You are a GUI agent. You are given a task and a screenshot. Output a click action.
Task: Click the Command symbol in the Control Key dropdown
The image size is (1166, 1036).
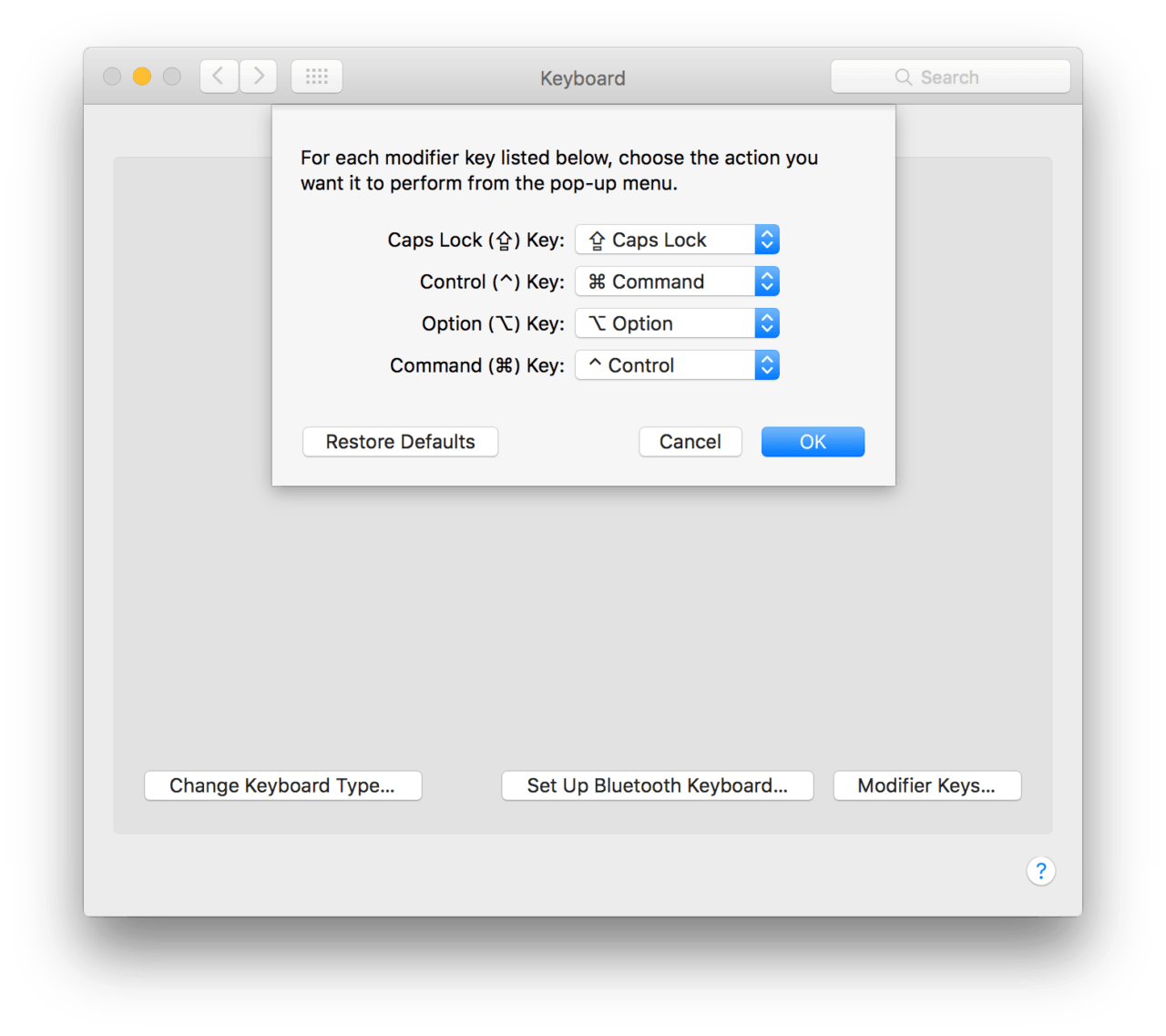(x=597, y=282)
